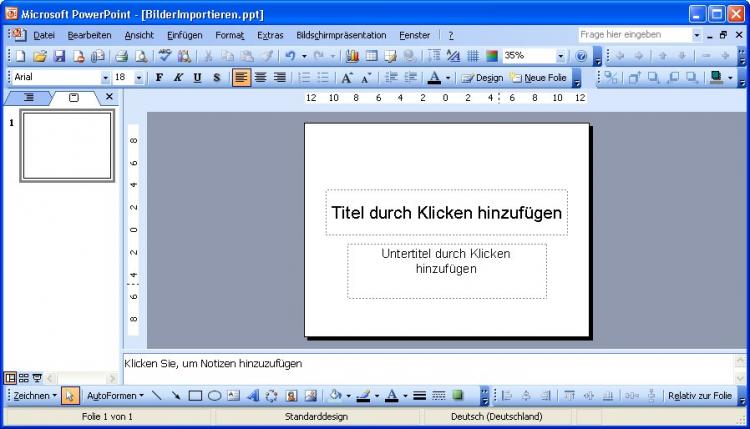
Task: Click the Open folder icon
Action: [x=40, y=57]
